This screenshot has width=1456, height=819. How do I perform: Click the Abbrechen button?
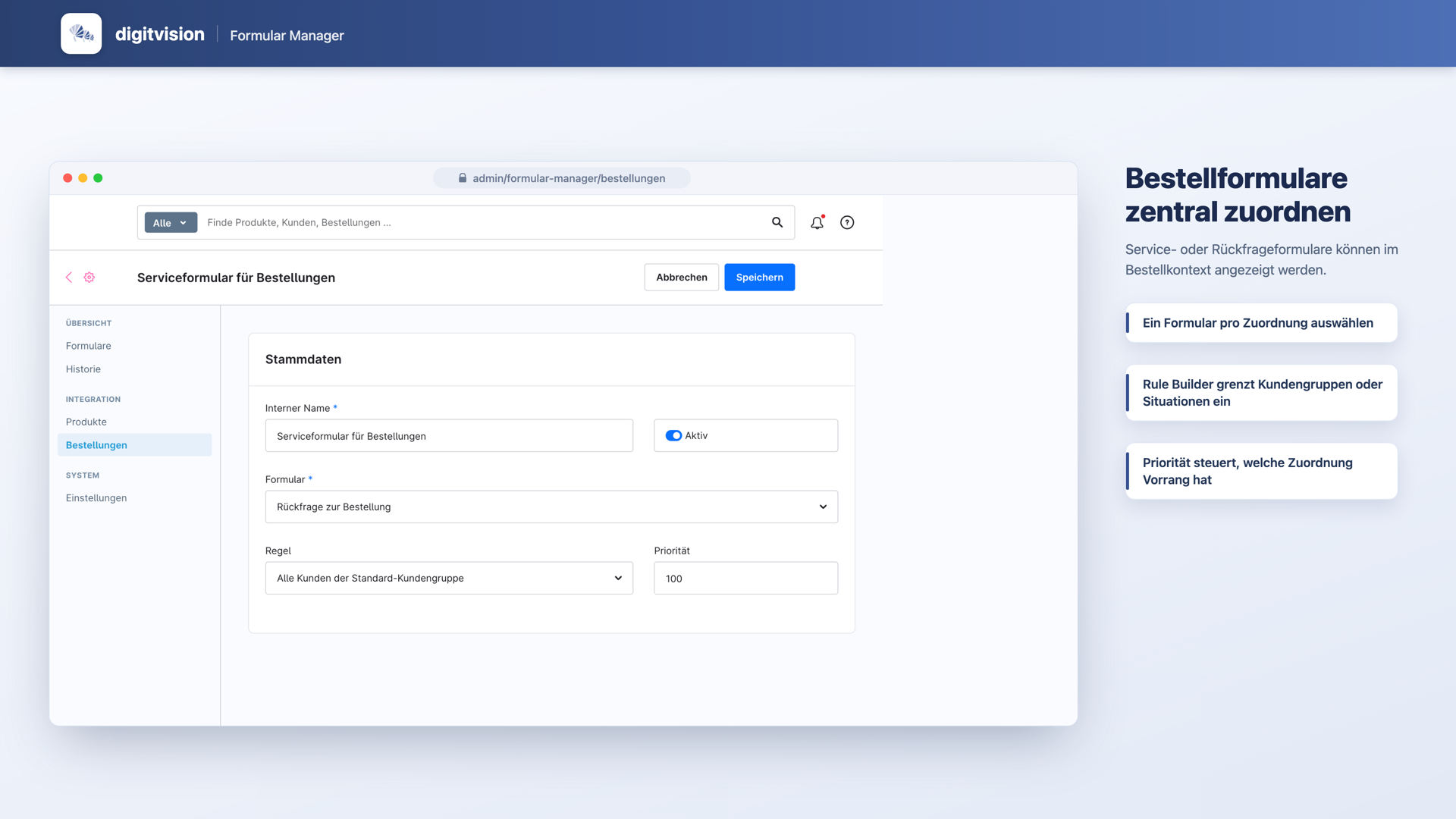682,278
